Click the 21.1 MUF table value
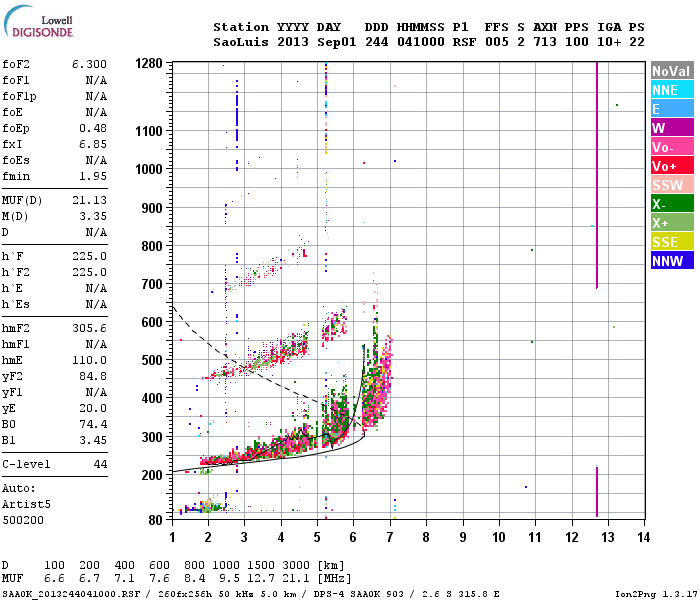The width and height of the screenshot is (700, 600). [x=296, y=579]
